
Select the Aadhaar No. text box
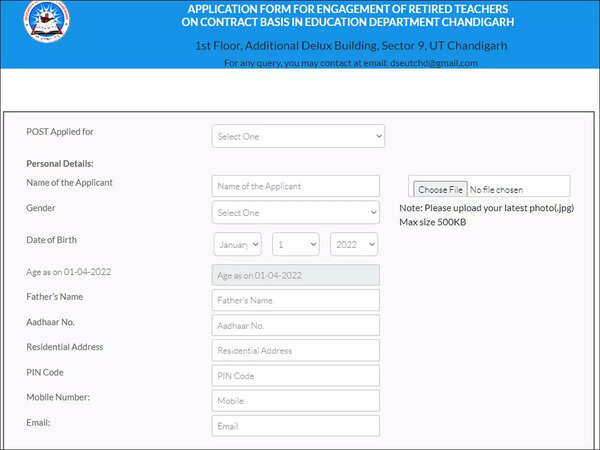(x=295, y=326)
